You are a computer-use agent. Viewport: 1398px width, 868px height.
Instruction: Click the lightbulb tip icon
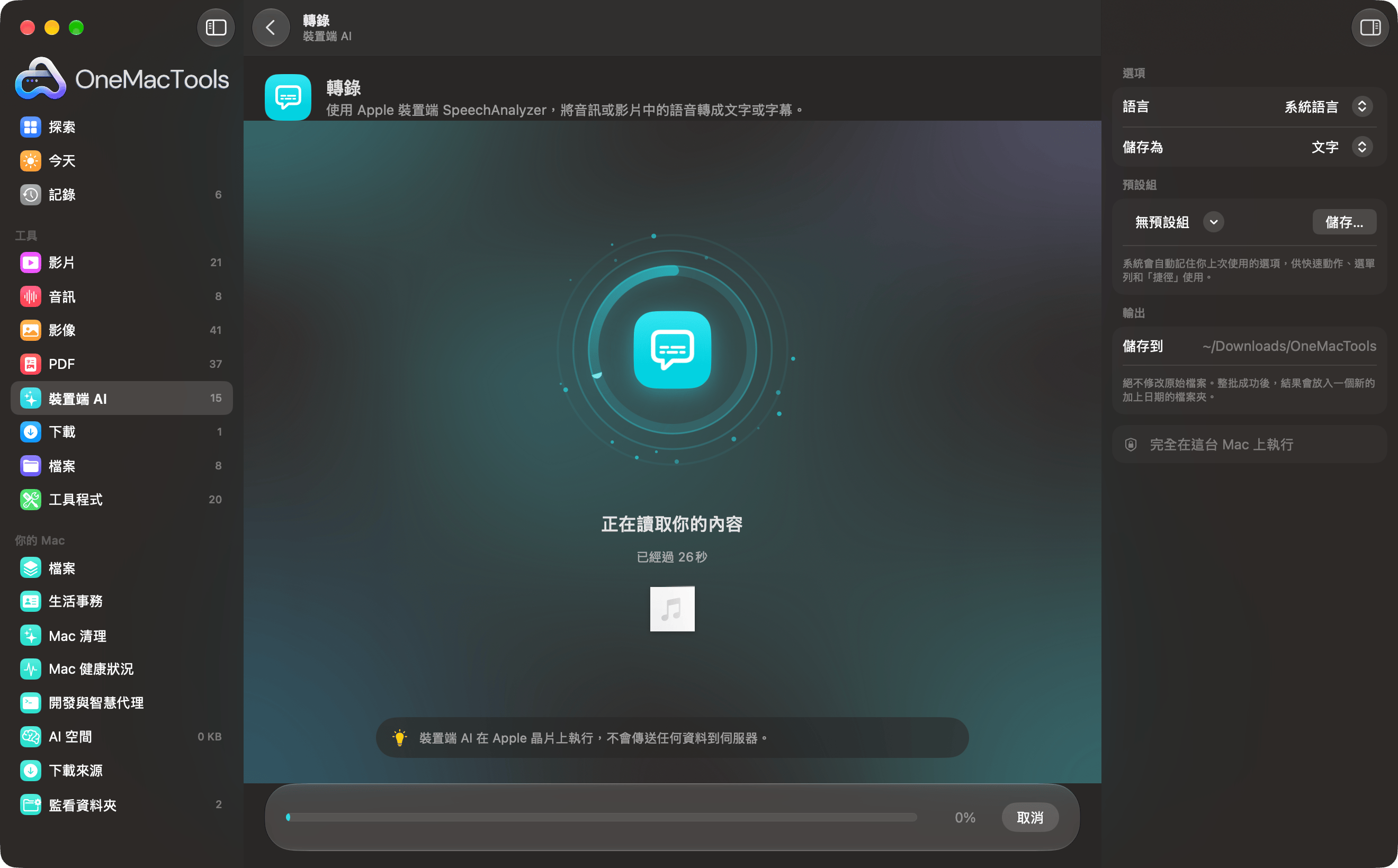pyautogui.click(x=400, y=738)
